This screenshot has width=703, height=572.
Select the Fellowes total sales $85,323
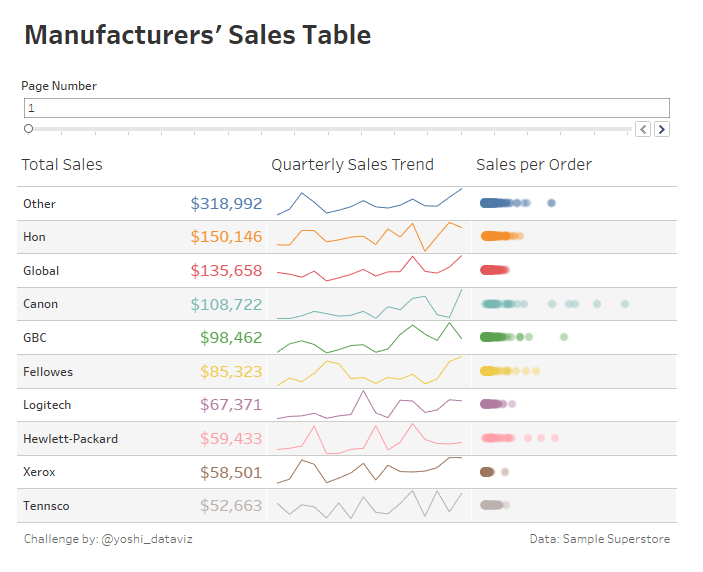(231, 372)
